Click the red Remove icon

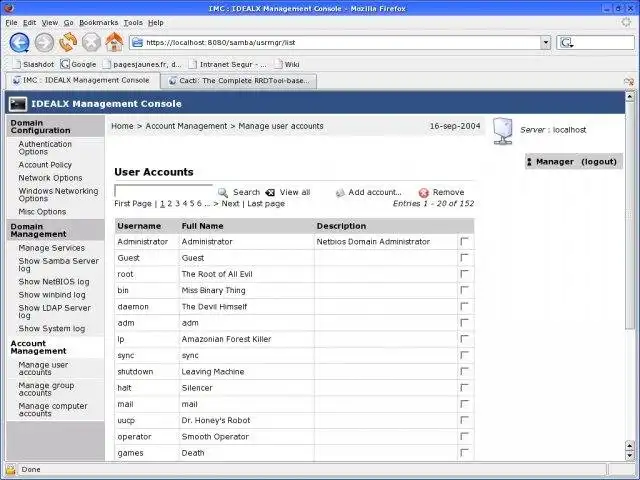424,193
